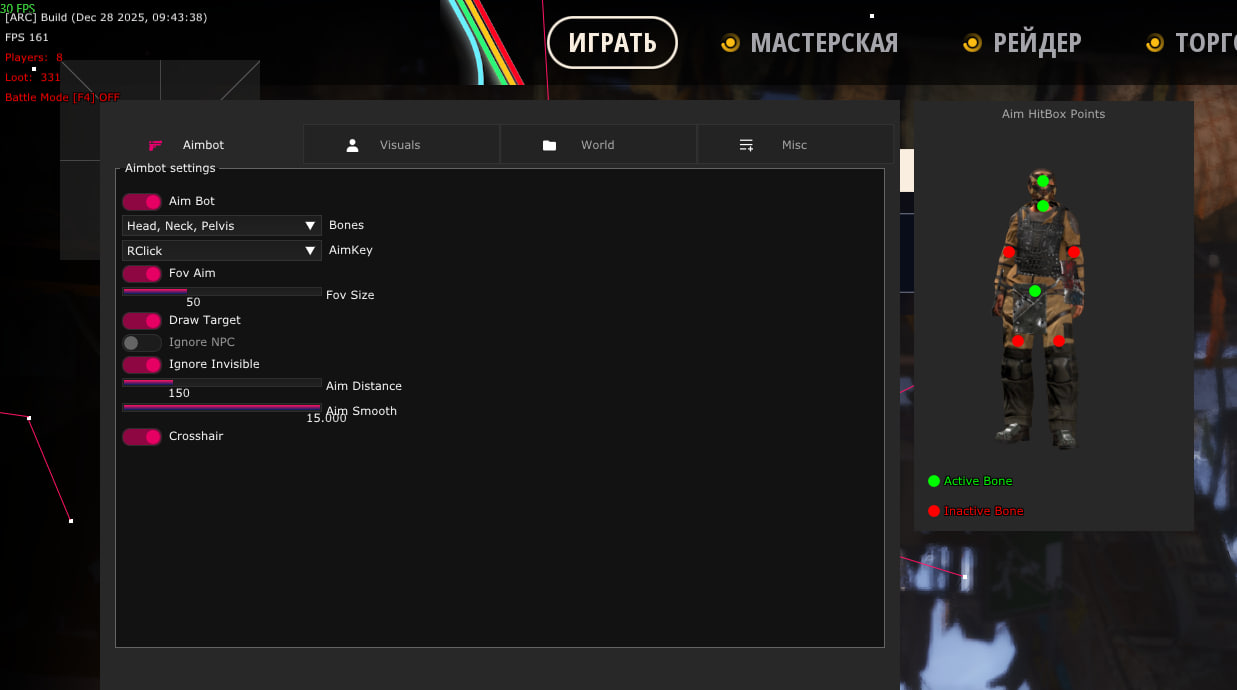Select the green head bone point
This screenshot has height=690, width=1237.
click(1043, 181)
